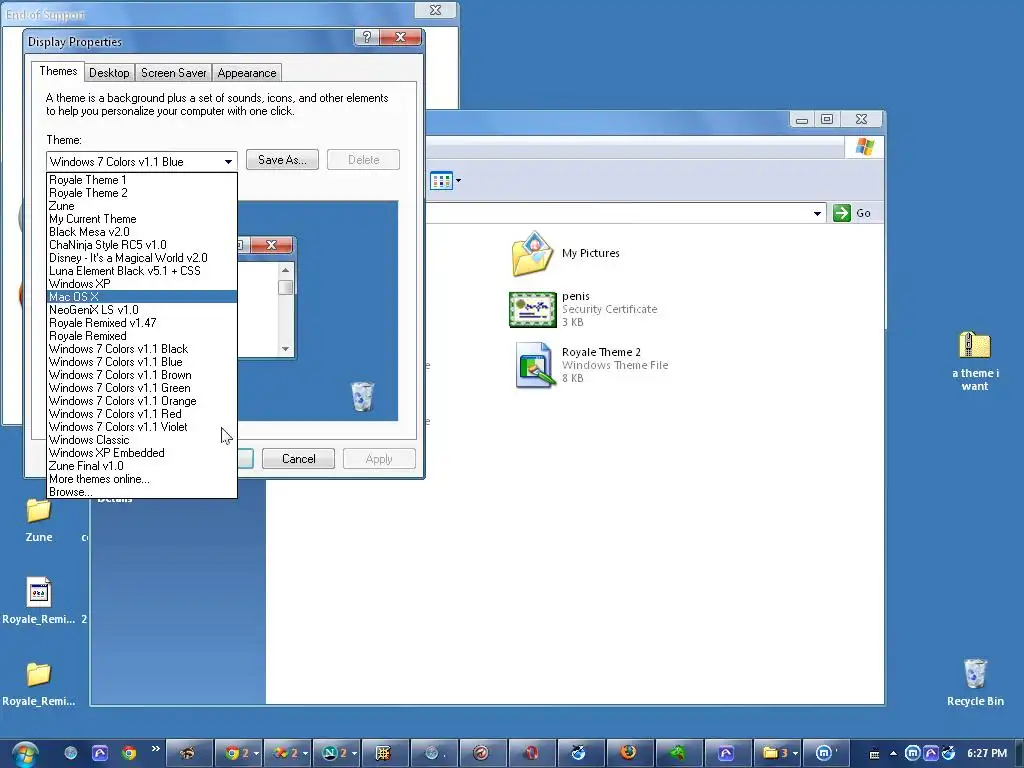The image size is (1024, 768).
Task: Click the Start orb on the taskbar
Action: click(x=25, y=753)
